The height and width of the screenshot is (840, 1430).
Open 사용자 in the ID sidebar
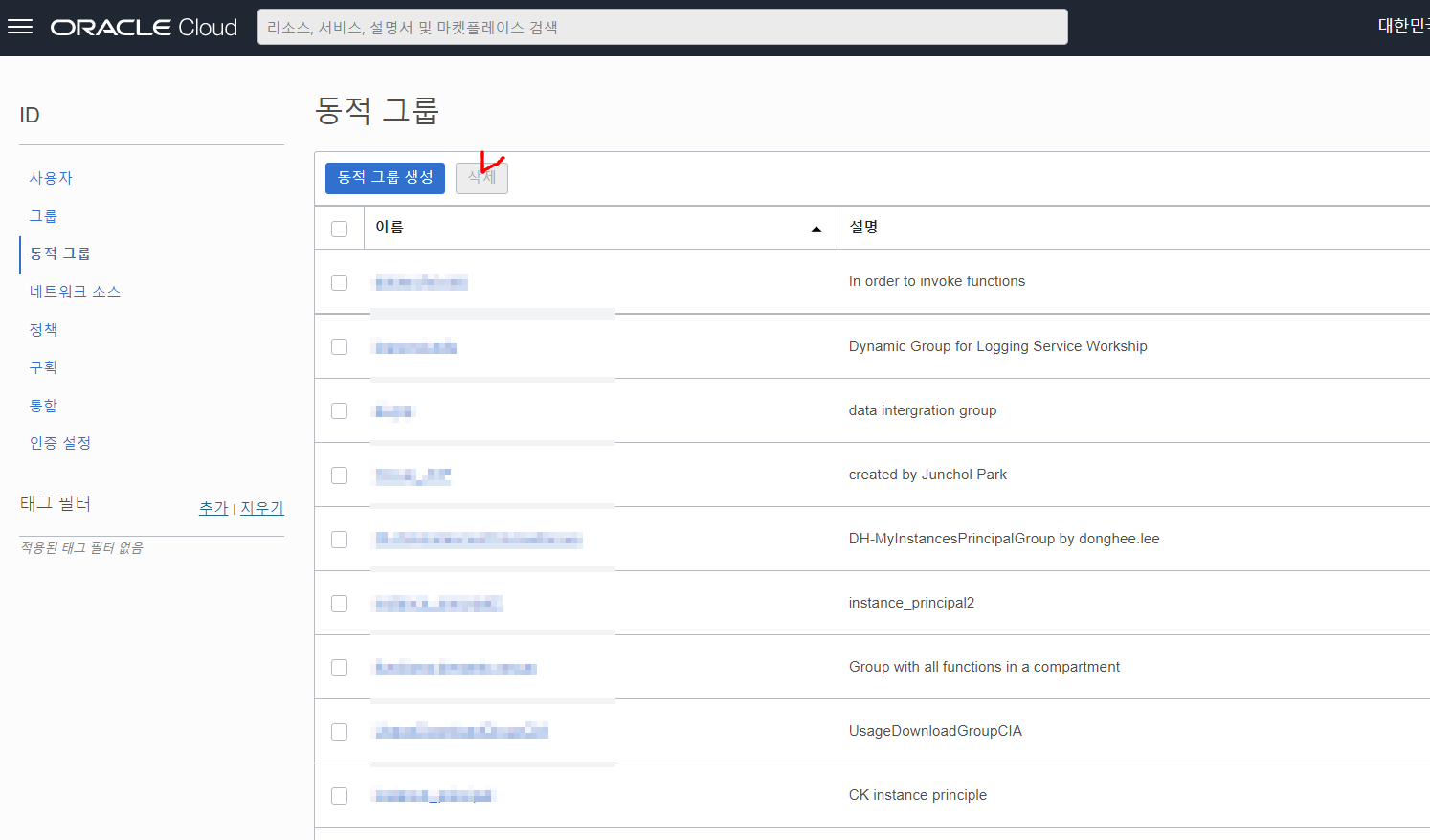pos(51,178)
